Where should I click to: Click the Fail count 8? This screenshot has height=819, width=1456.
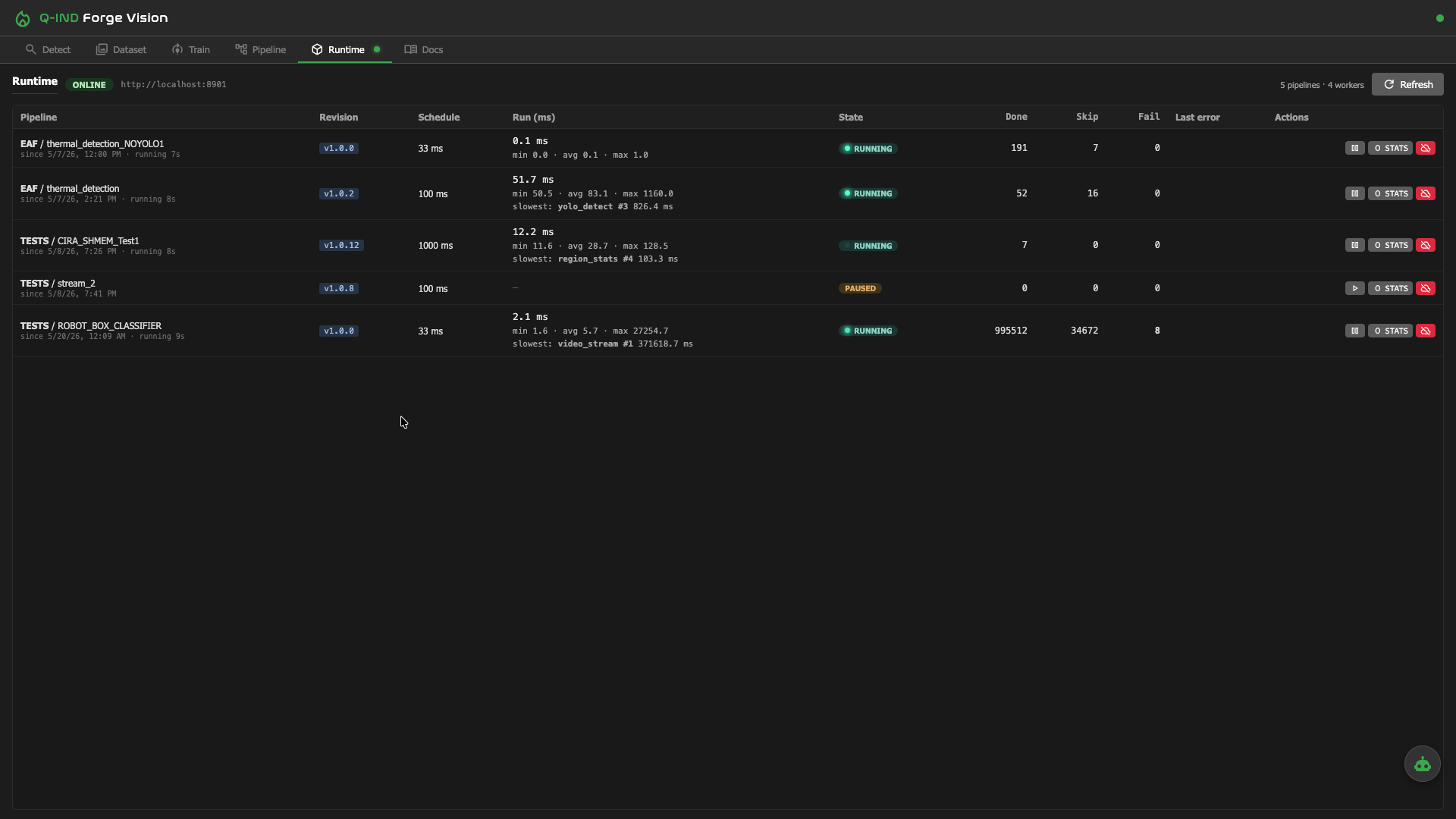coord(1157,331)
